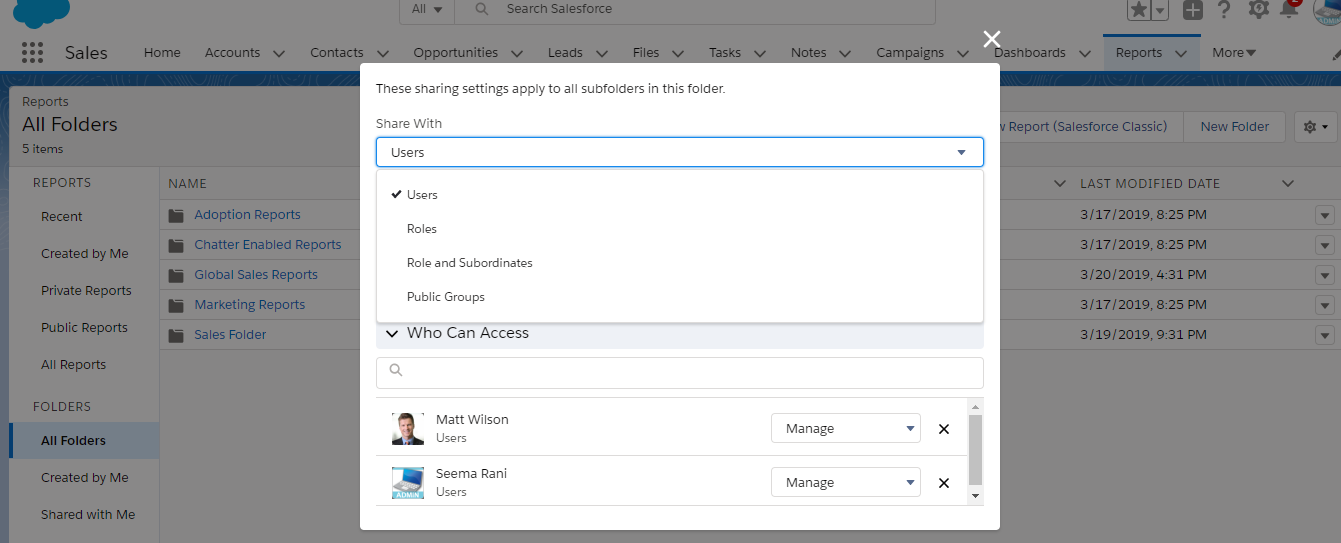
Task: Click the folder icon beside Chatter Enabled Reports
Action: 177,245
